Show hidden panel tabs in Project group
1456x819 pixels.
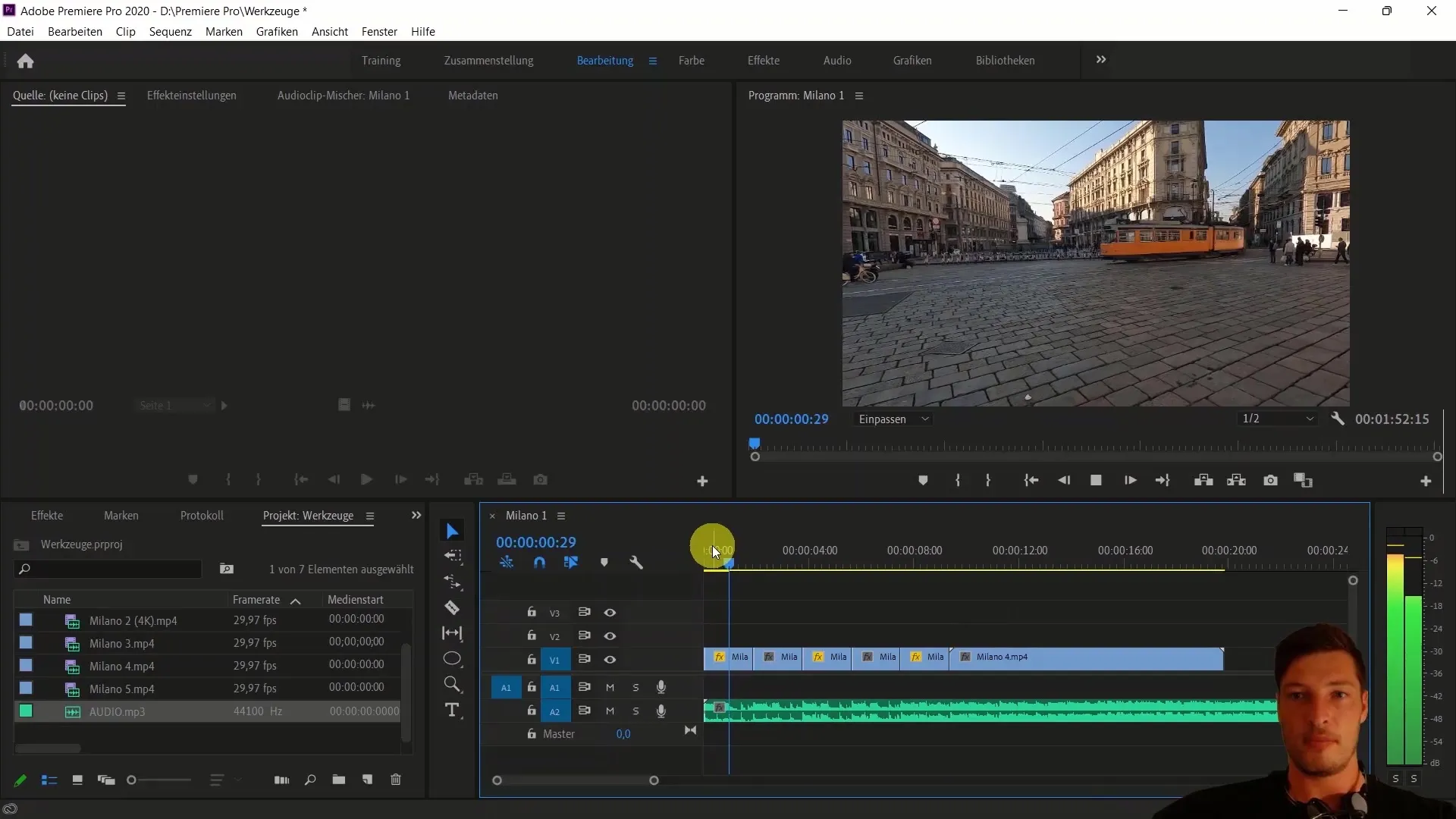tap(416, 516)
